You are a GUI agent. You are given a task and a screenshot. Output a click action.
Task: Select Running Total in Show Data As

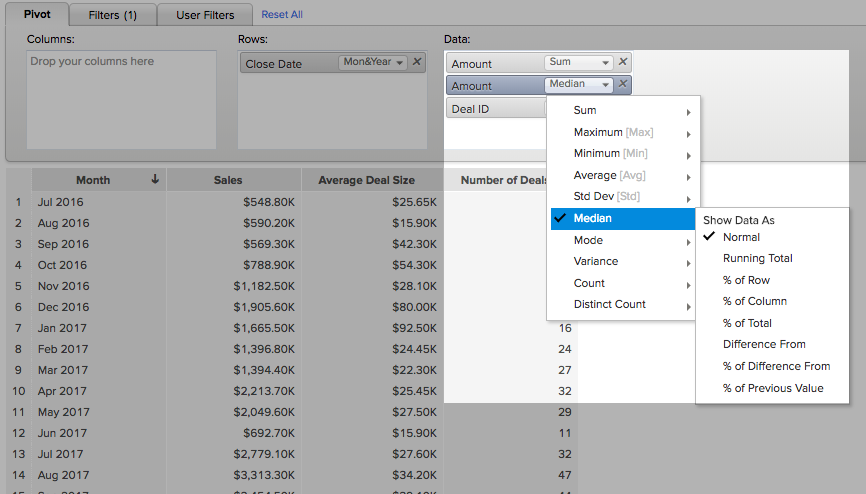[757, 258]
